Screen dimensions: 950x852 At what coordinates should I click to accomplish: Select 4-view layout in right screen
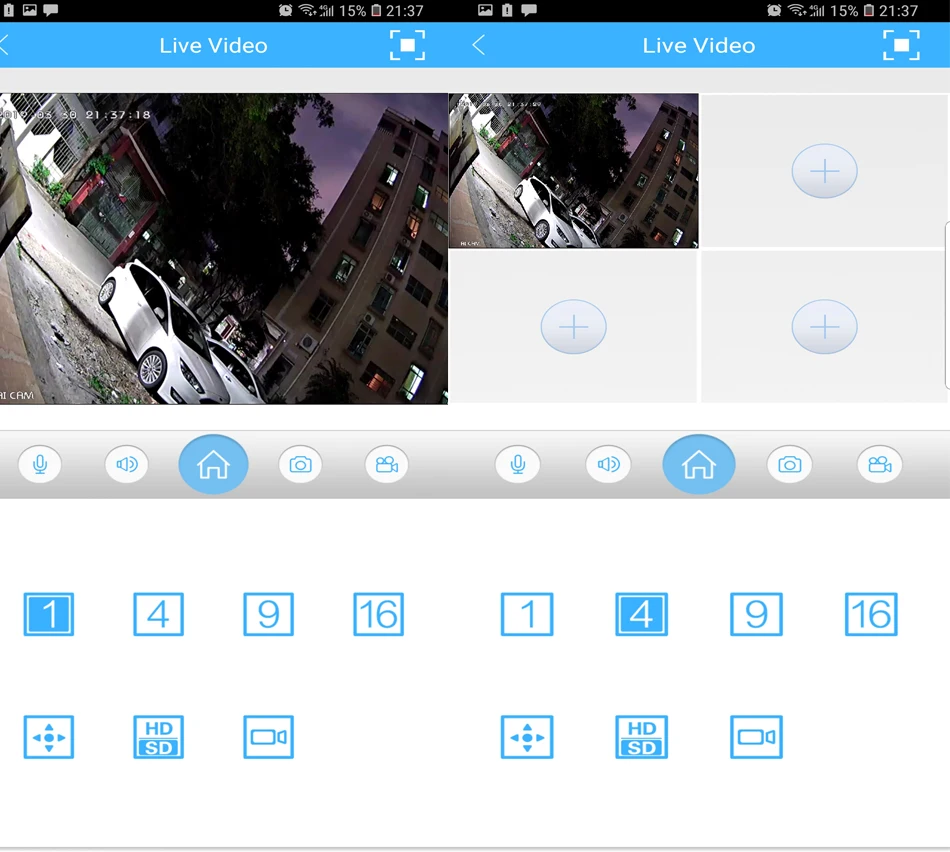641,614
